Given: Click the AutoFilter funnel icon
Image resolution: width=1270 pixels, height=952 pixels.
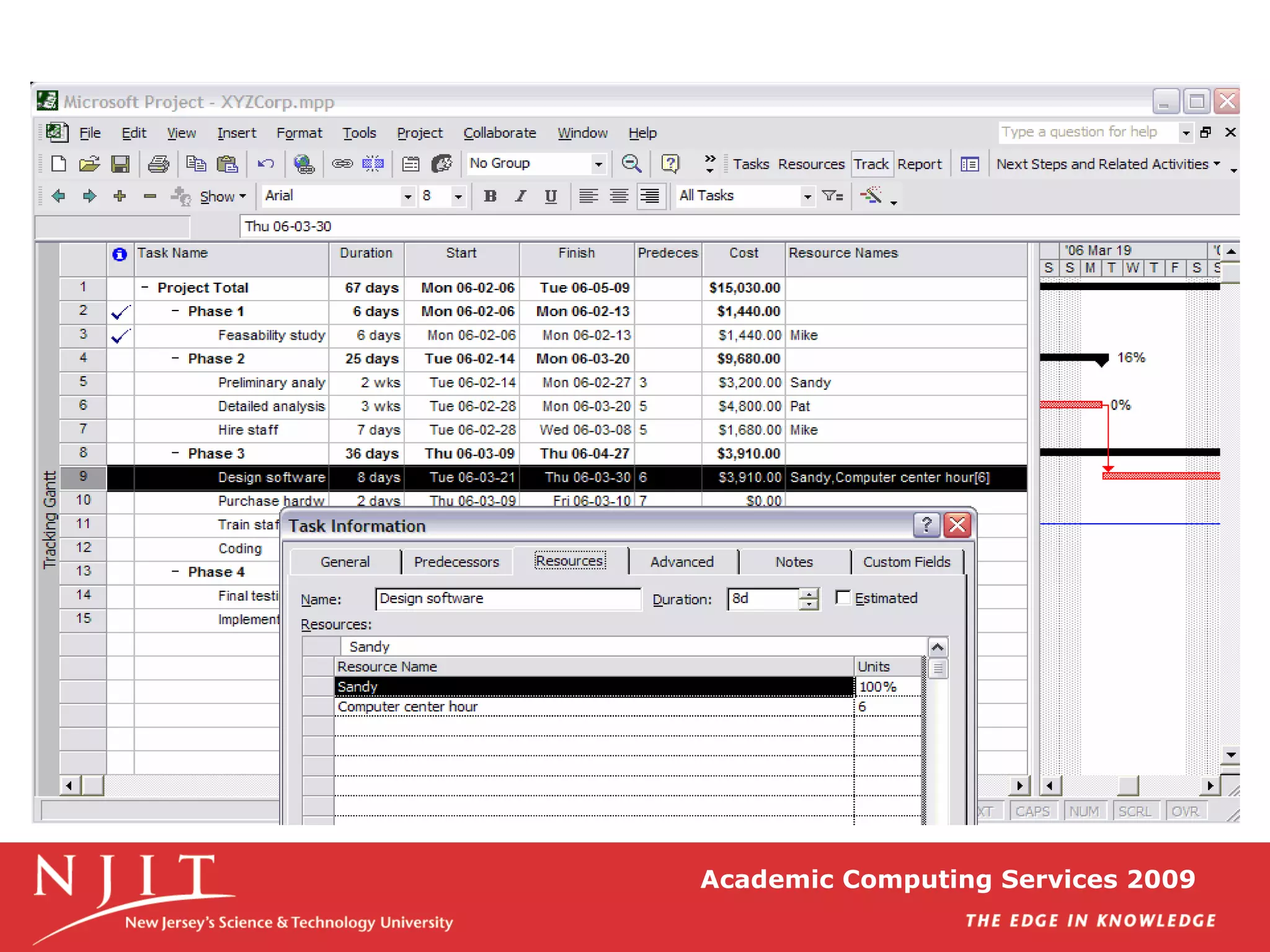Looking at the screenshot, I should click(832, 196).
